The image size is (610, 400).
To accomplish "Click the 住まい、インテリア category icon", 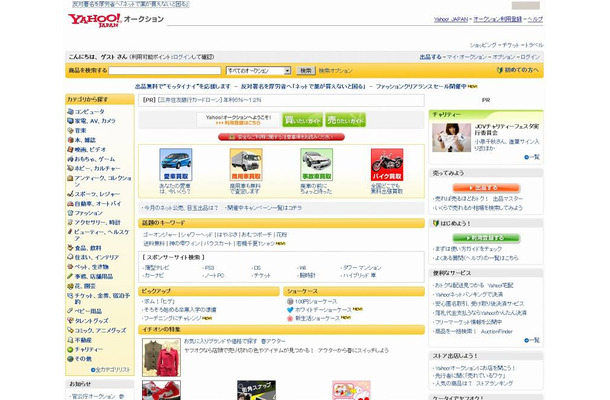I will 70,257.
